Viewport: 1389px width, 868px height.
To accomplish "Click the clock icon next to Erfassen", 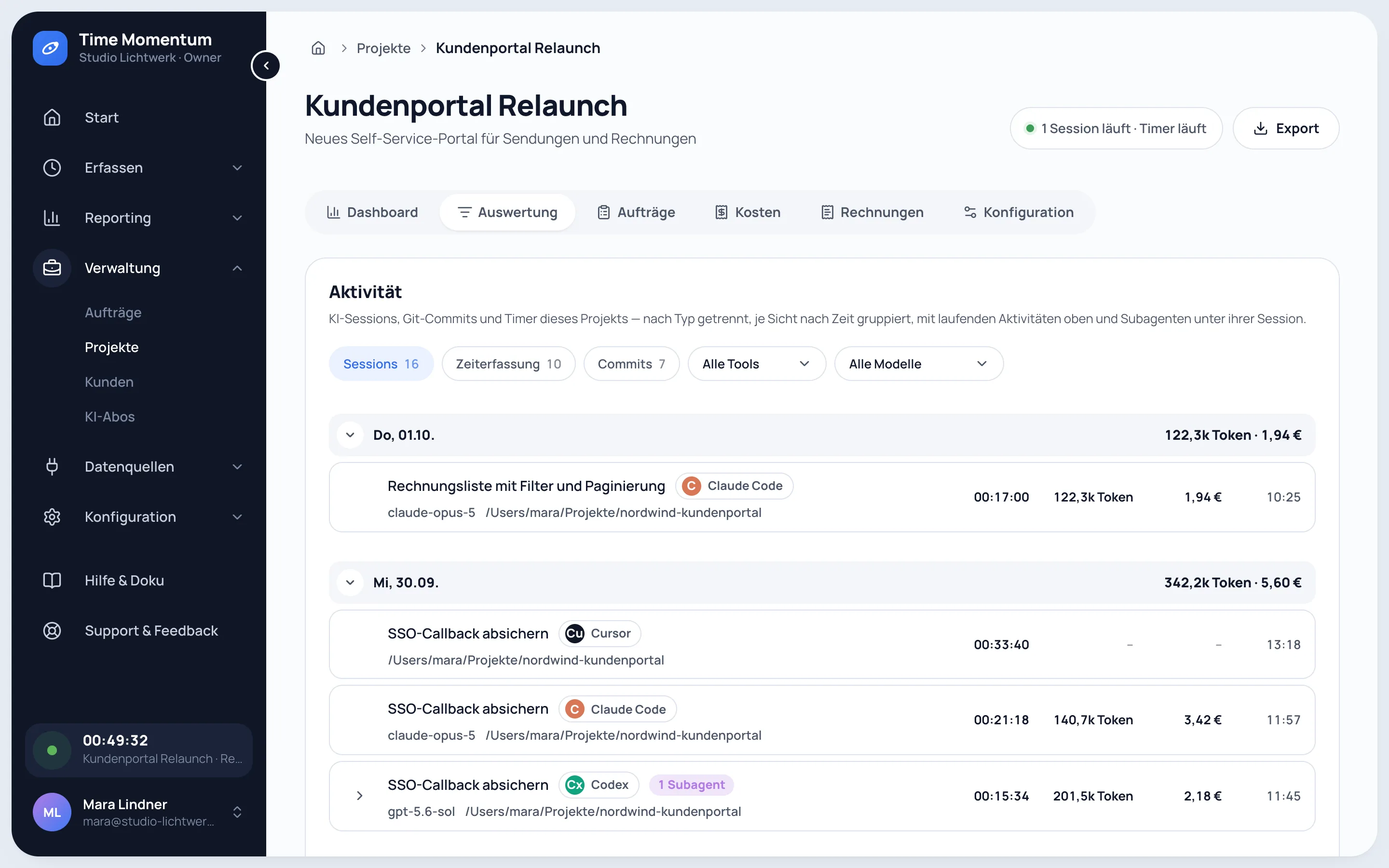I will [x=52, y=168].
